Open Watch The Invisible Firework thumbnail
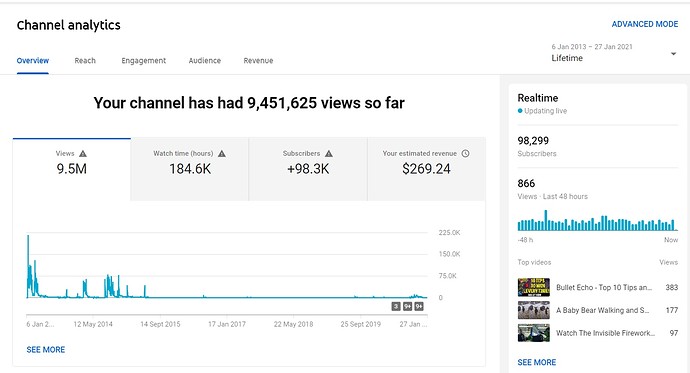The width and height of the screenshot is (690, 373). (x=534, y=333)
